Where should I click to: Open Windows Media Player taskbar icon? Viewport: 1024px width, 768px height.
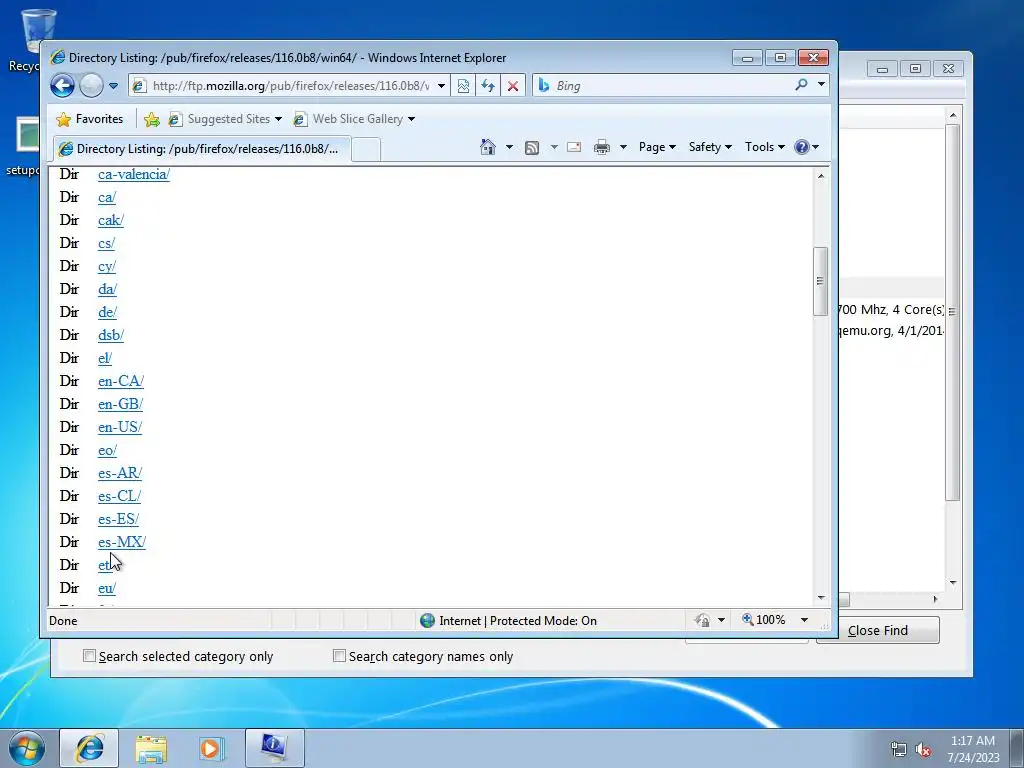(x=212, y=748)
